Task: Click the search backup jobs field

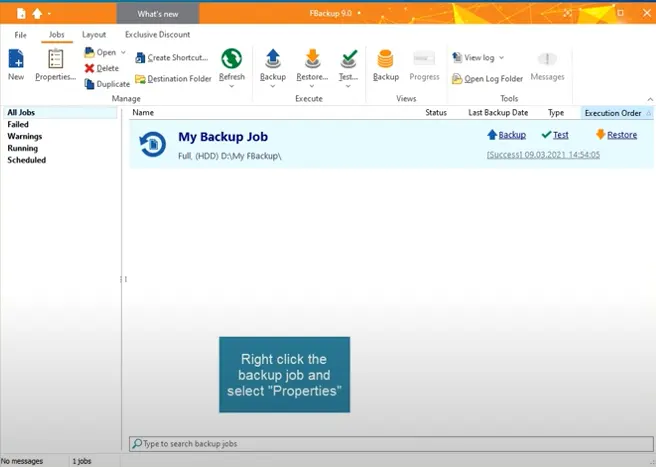Action: coord(390,443)
